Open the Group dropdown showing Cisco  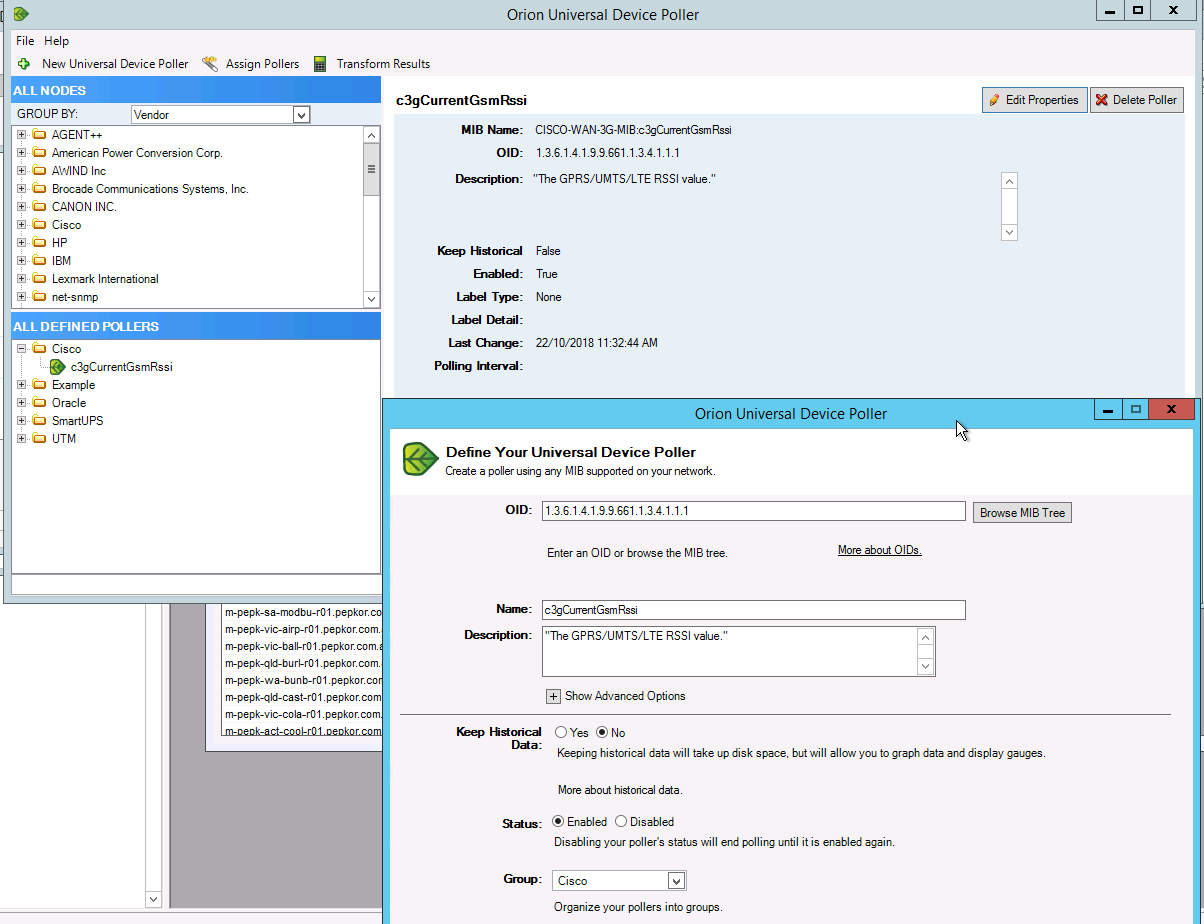point(676,881)
